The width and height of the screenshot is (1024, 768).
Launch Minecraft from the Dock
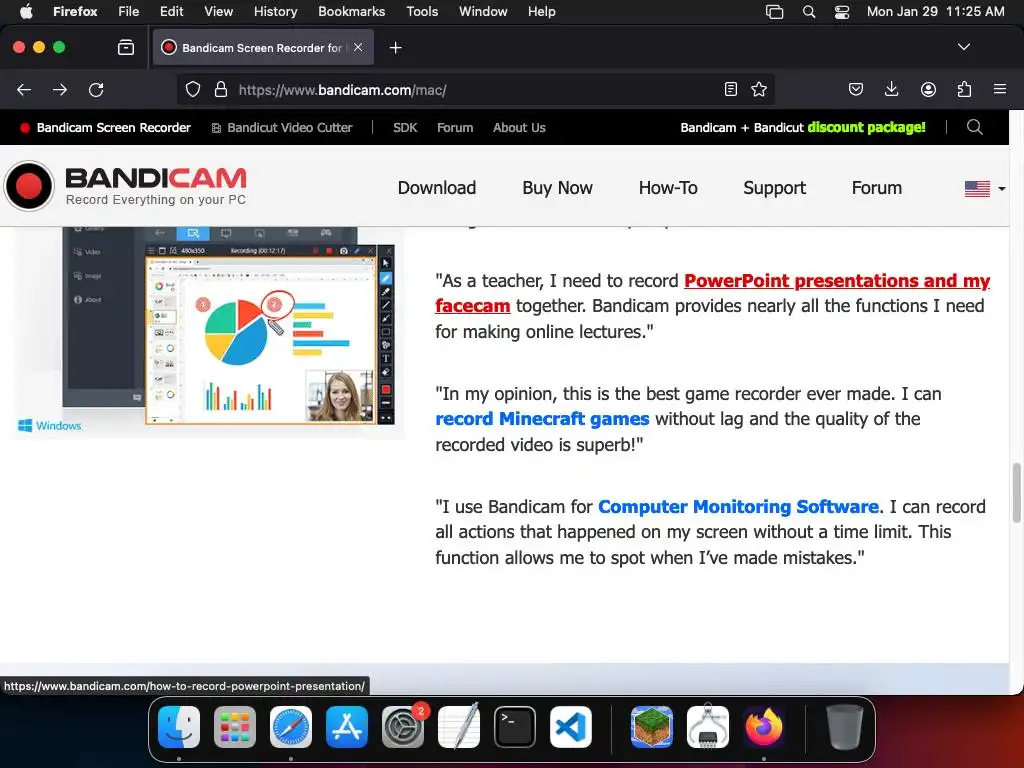[x=652, y=727]
